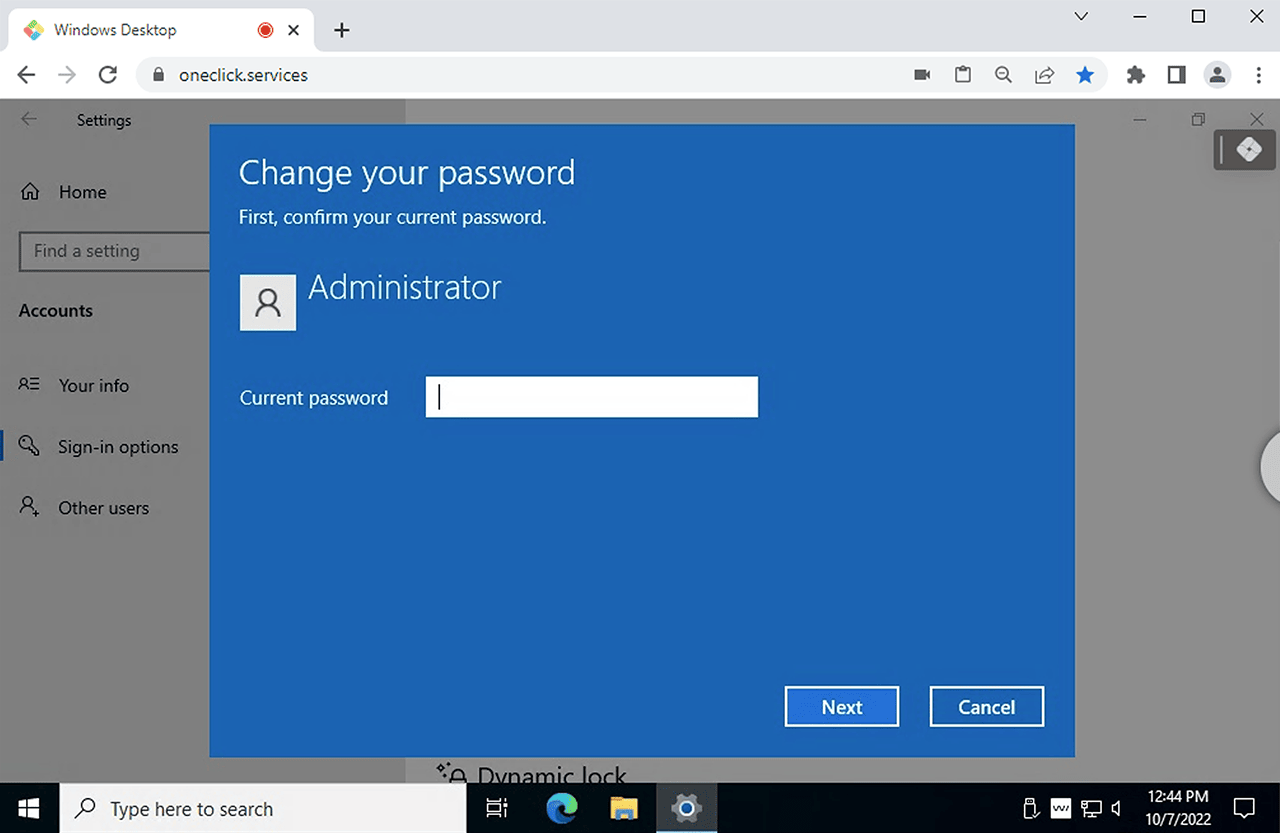Screen dimensions: 1280x833
Task: Reload the oneclick.services page
Action: point(108,75)
